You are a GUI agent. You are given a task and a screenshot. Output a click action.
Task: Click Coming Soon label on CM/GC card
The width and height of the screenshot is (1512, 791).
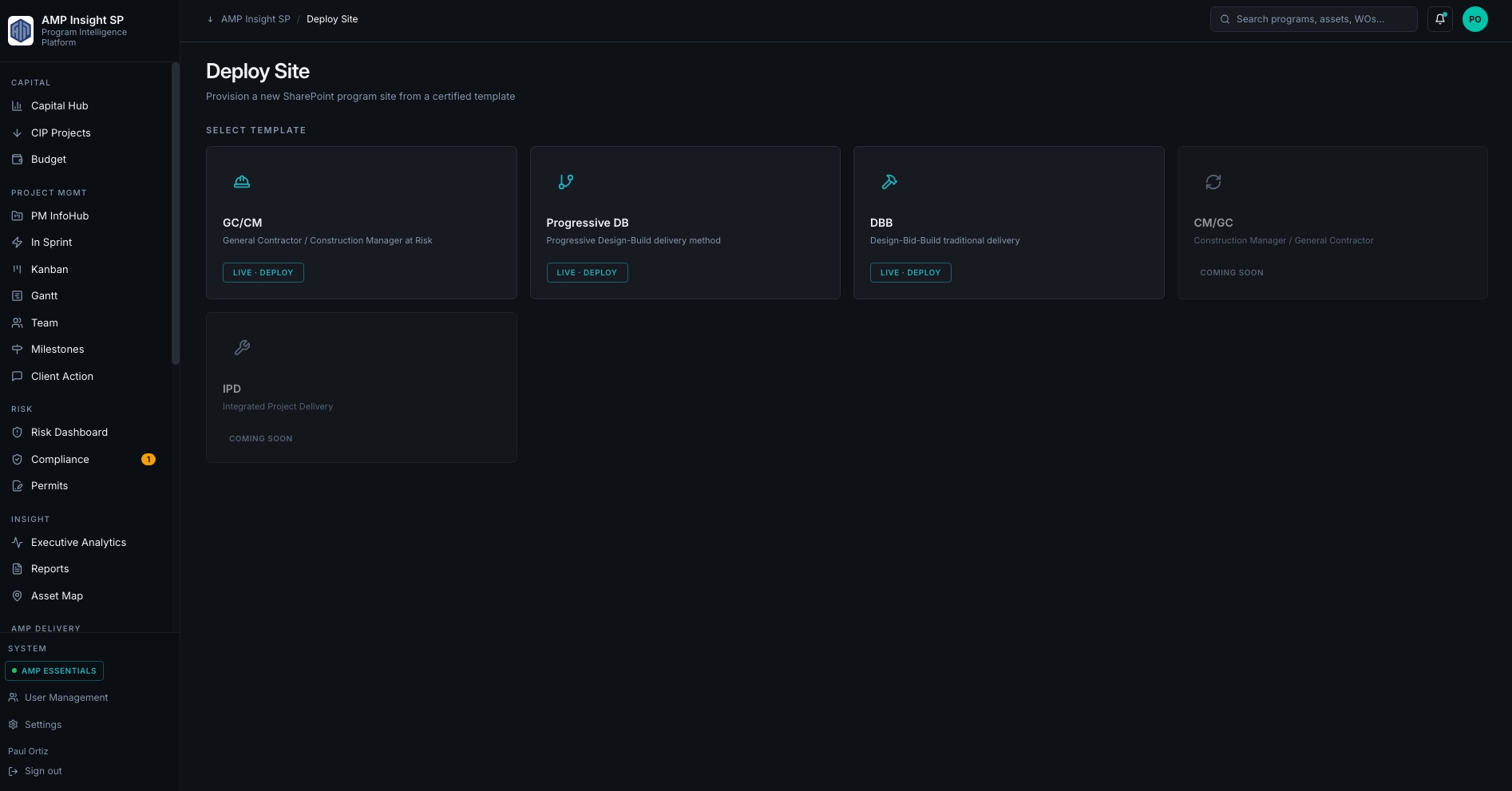coord(1232,273)
